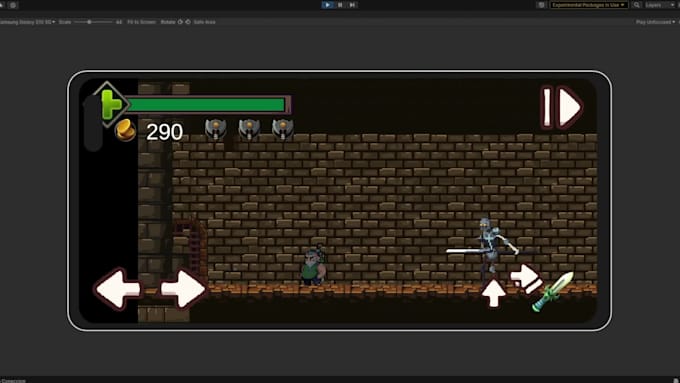The width and height of the screenshot is (680, 383).
Task: Tap the in-game pause button
Action: tap(562, 107)
